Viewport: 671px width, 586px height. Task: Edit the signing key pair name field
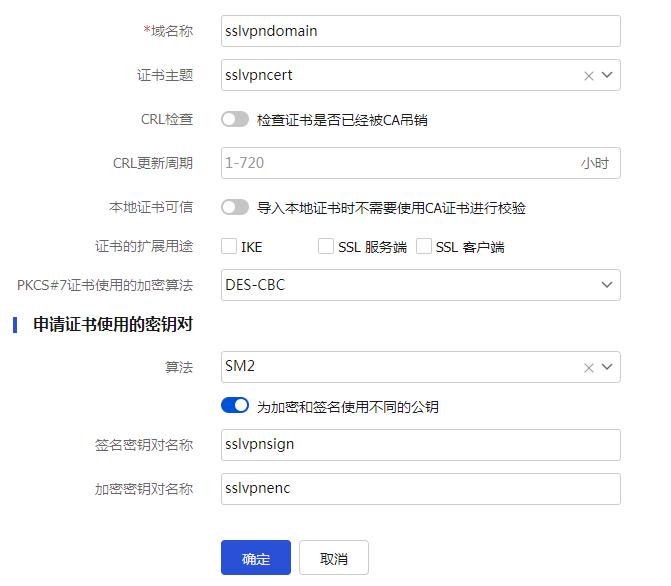[x=420, y=445]
